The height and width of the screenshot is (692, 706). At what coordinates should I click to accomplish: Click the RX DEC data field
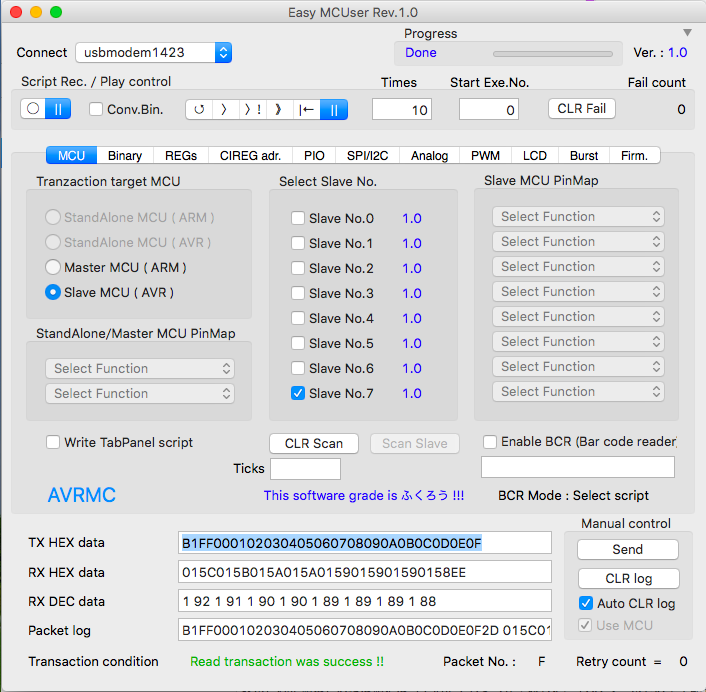tap(365, 601)
